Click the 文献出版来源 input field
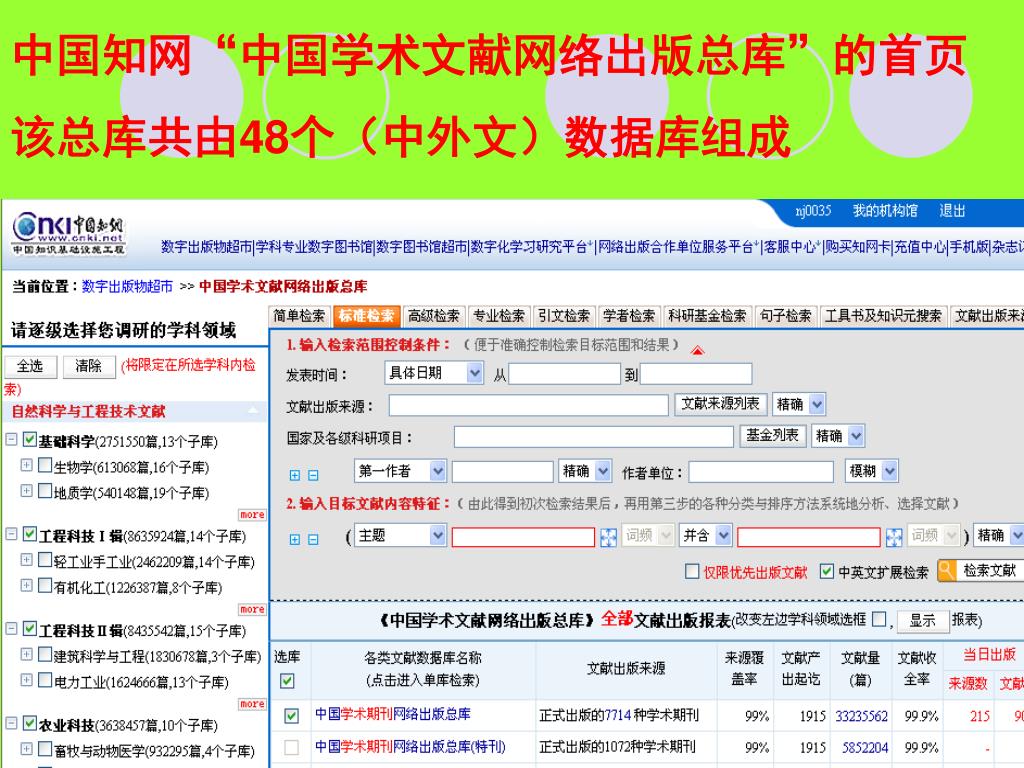Image resolution: width=1024 pixels, height=768 pixels. coord(528,406)
